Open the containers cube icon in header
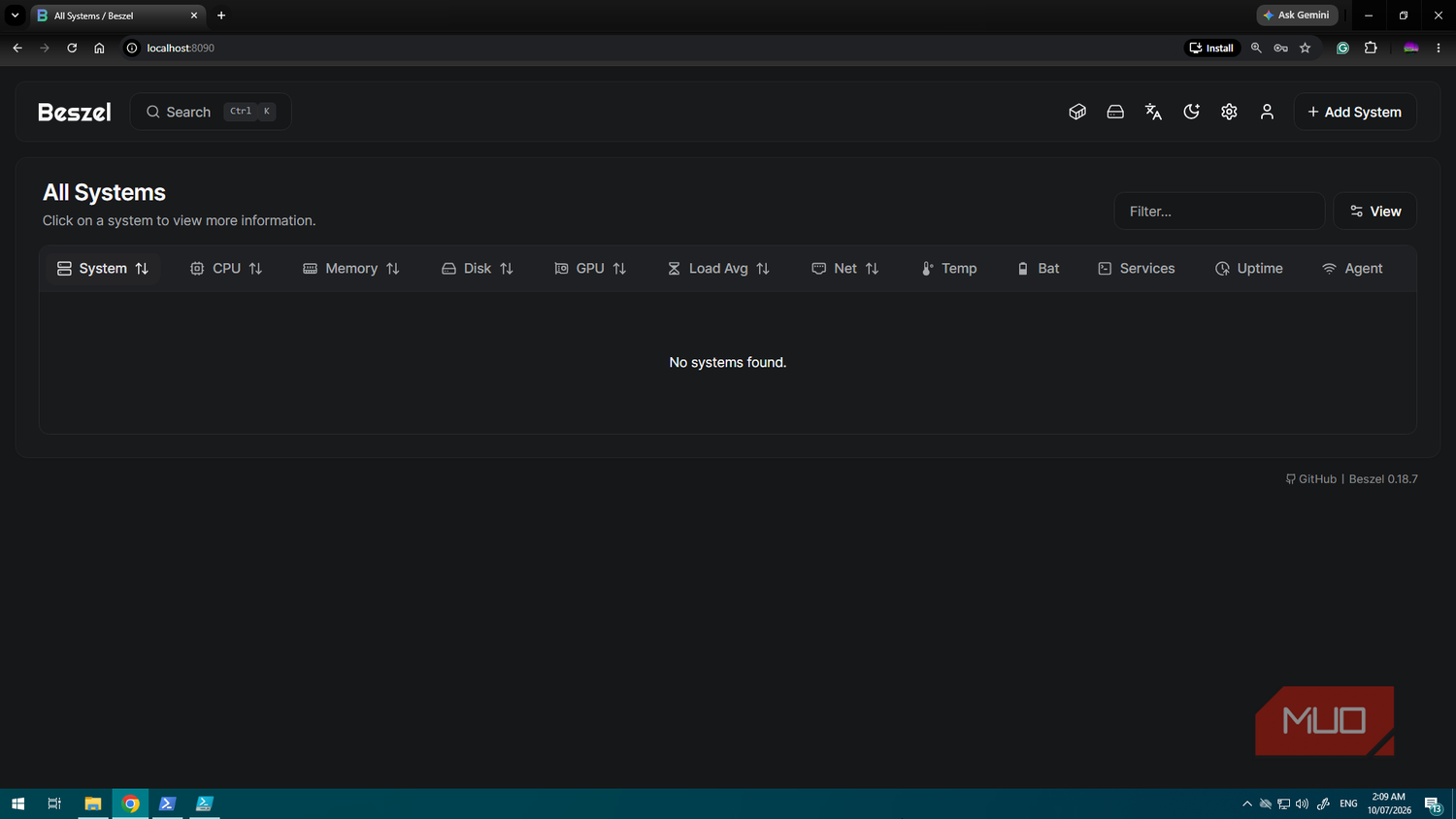This screenshot has width=1456, height=819. pos(1077,112)
